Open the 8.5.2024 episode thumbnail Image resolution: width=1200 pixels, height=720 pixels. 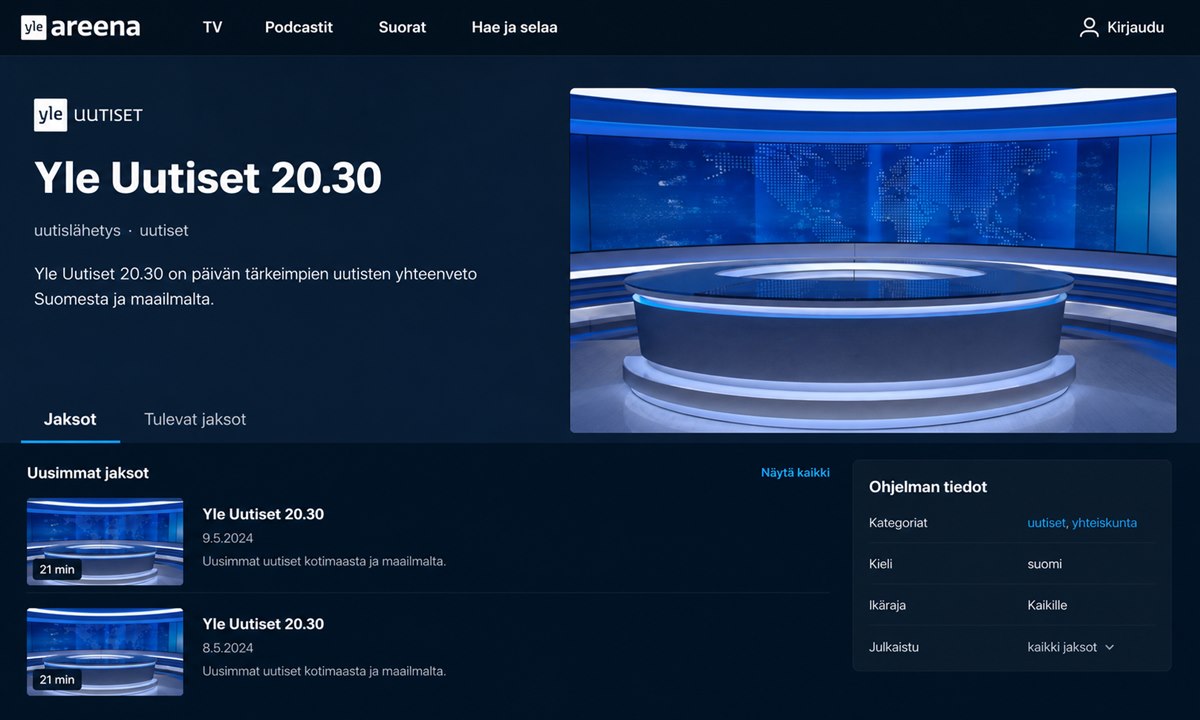(105, 652)
